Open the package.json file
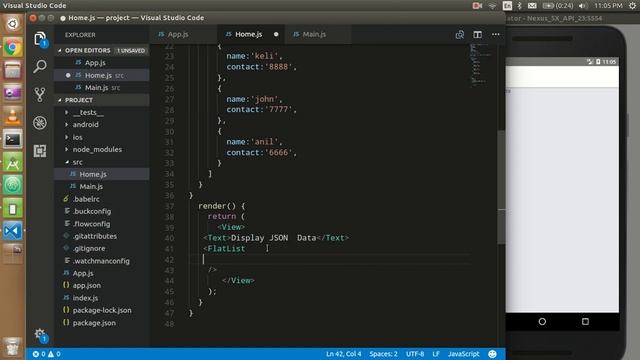 coord(102,323)
